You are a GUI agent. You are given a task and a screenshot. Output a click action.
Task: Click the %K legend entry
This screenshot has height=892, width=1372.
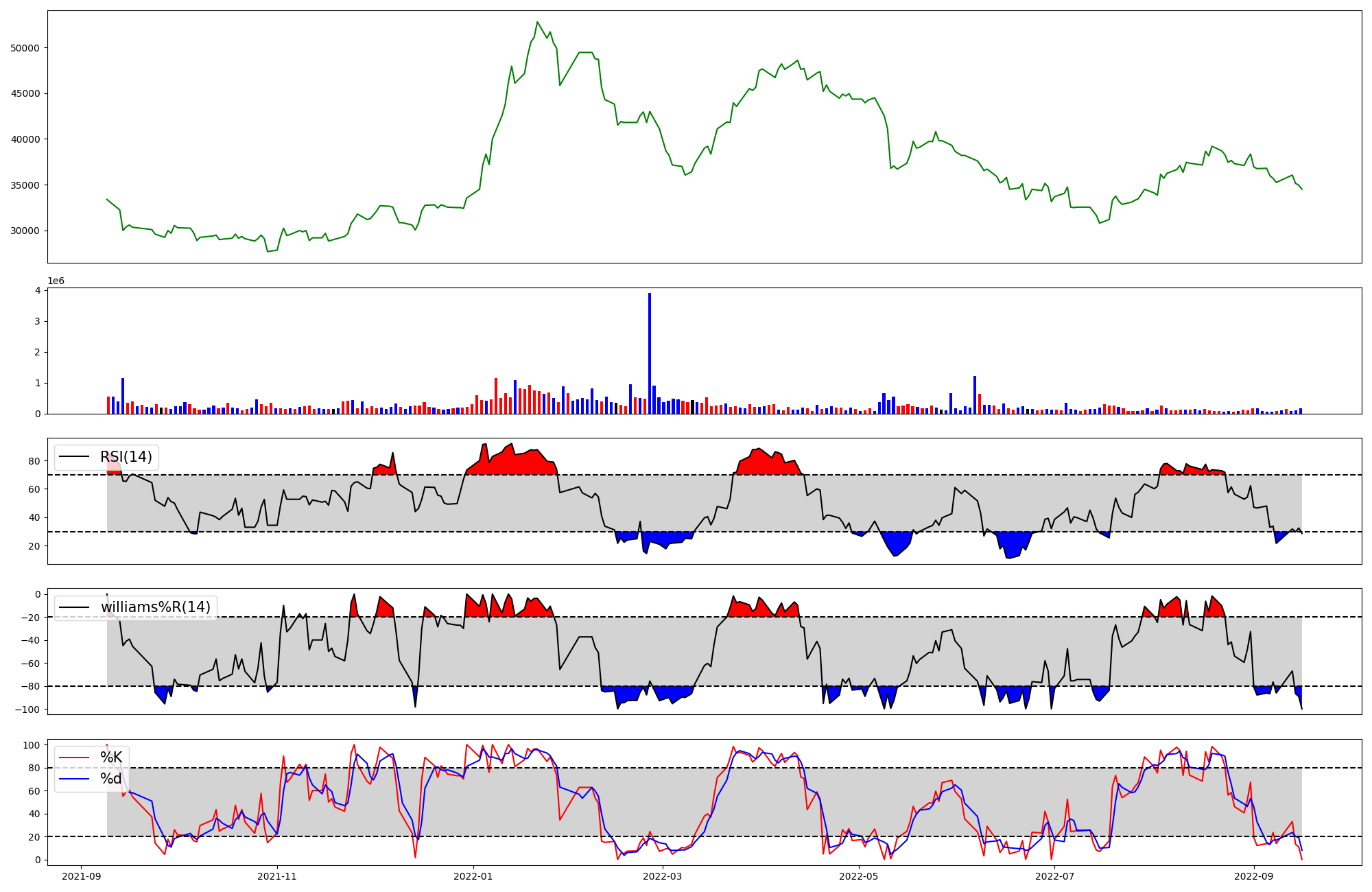(110, 758)
